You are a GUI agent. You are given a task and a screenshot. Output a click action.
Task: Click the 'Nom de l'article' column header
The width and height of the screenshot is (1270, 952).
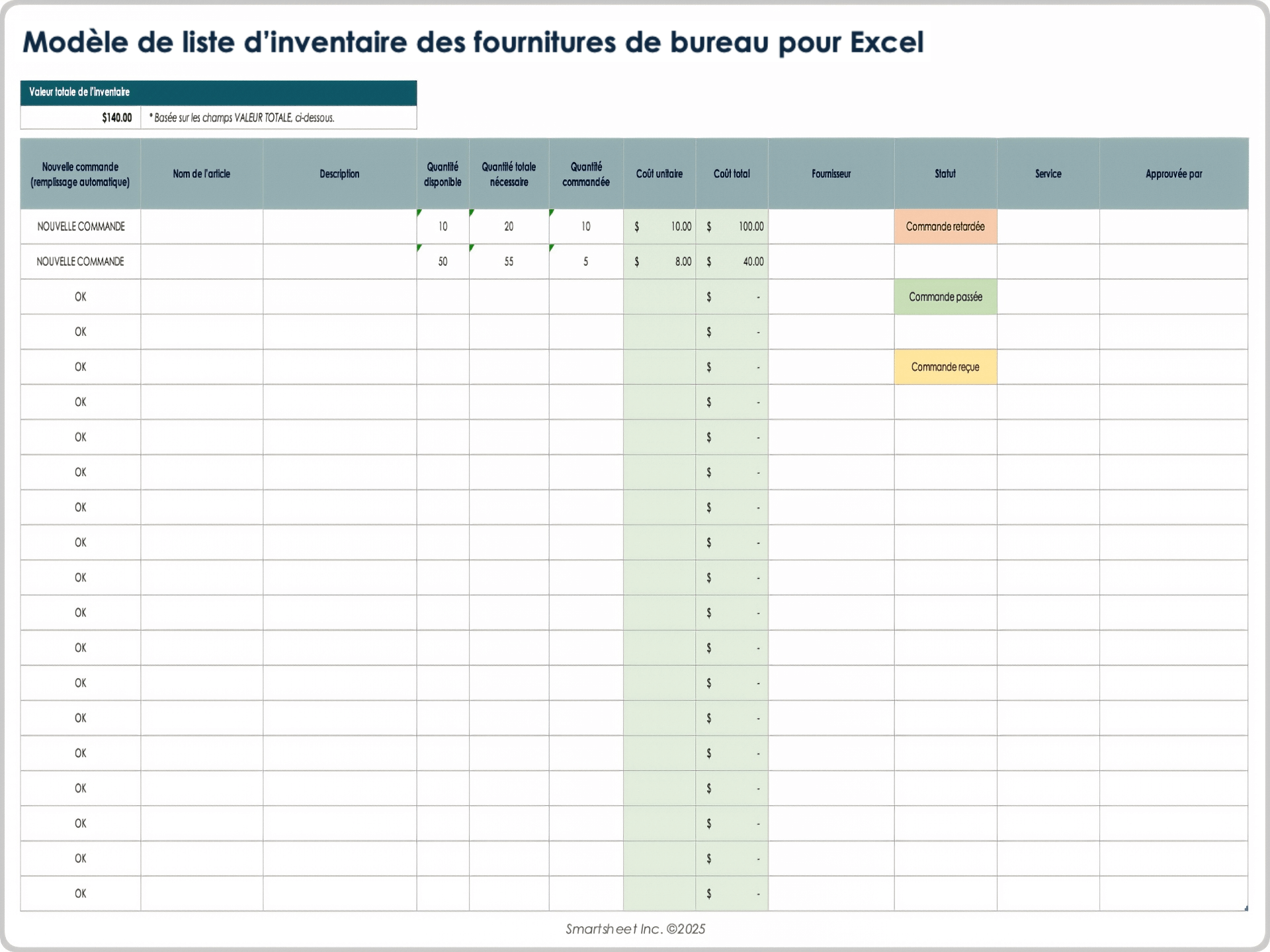tap(202, 174)
